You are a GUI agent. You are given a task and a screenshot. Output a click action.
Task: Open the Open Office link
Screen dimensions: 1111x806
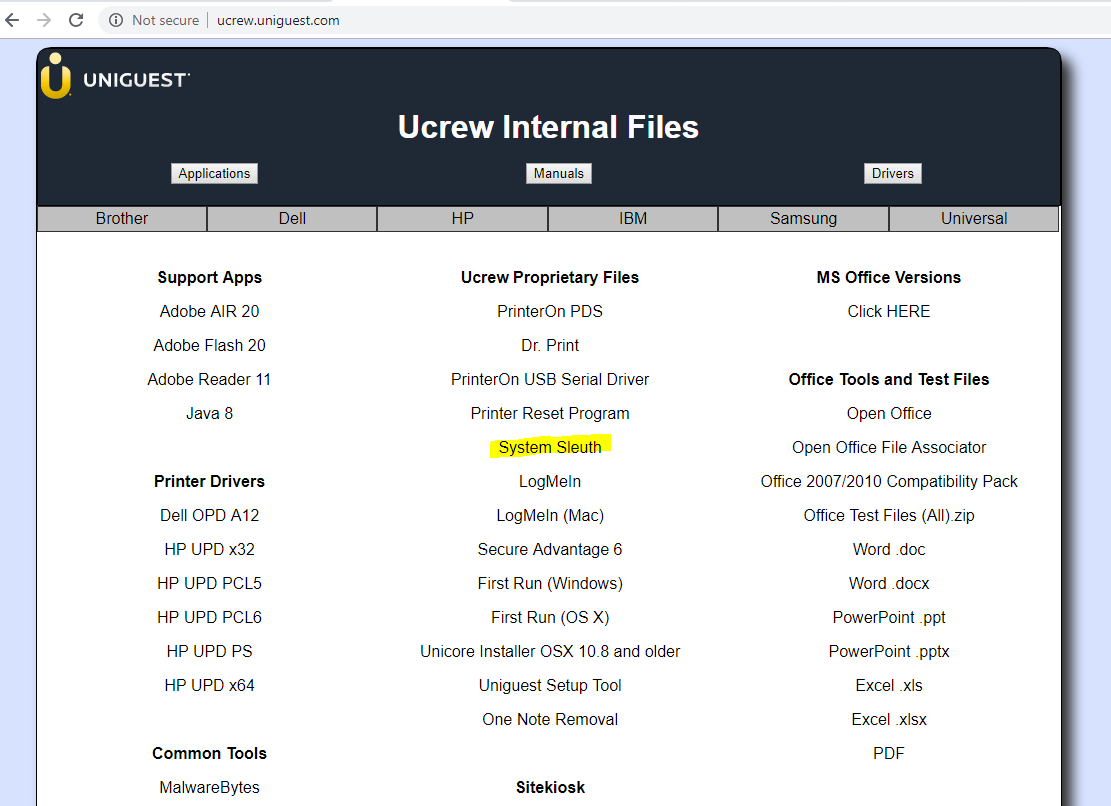[889, 414]
